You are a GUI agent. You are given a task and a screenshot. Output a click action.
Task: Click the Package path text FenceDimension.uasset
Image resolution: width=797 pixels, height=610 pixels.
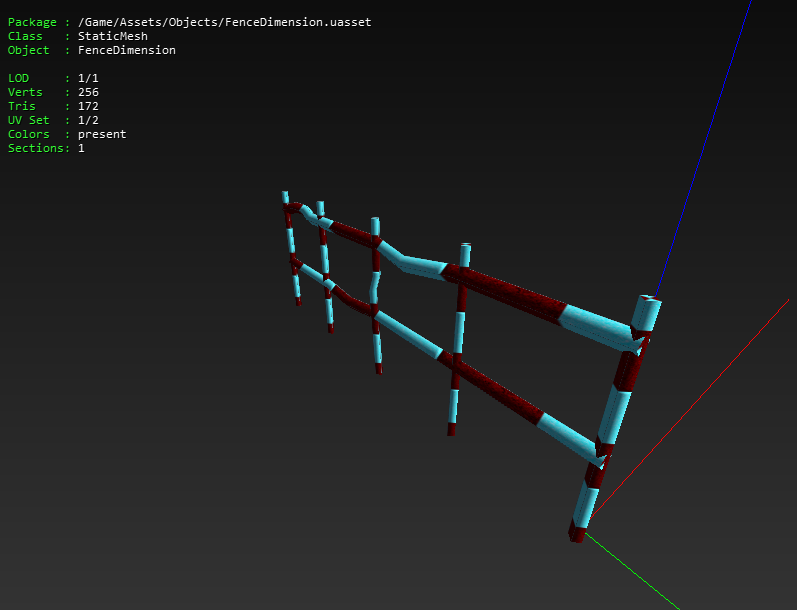click(x=225, y=22)
